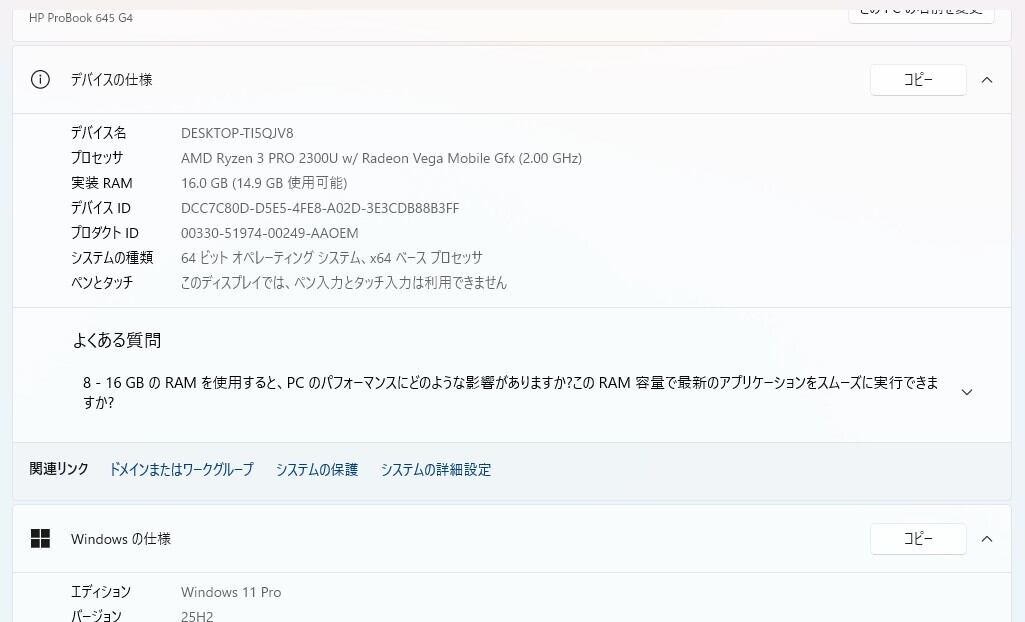Viewport: 1025px width, 622px height.
Task: Click the Windows logo icon beside Windows の仕様
Action: click(40, 538)
